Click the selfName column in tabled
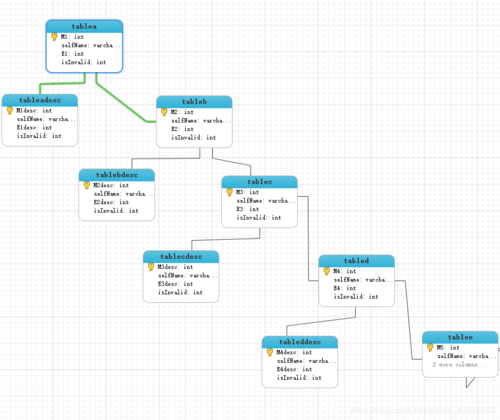Image resolution: width=500 pixels, height=420 pixels. click(x=363, y=280)
